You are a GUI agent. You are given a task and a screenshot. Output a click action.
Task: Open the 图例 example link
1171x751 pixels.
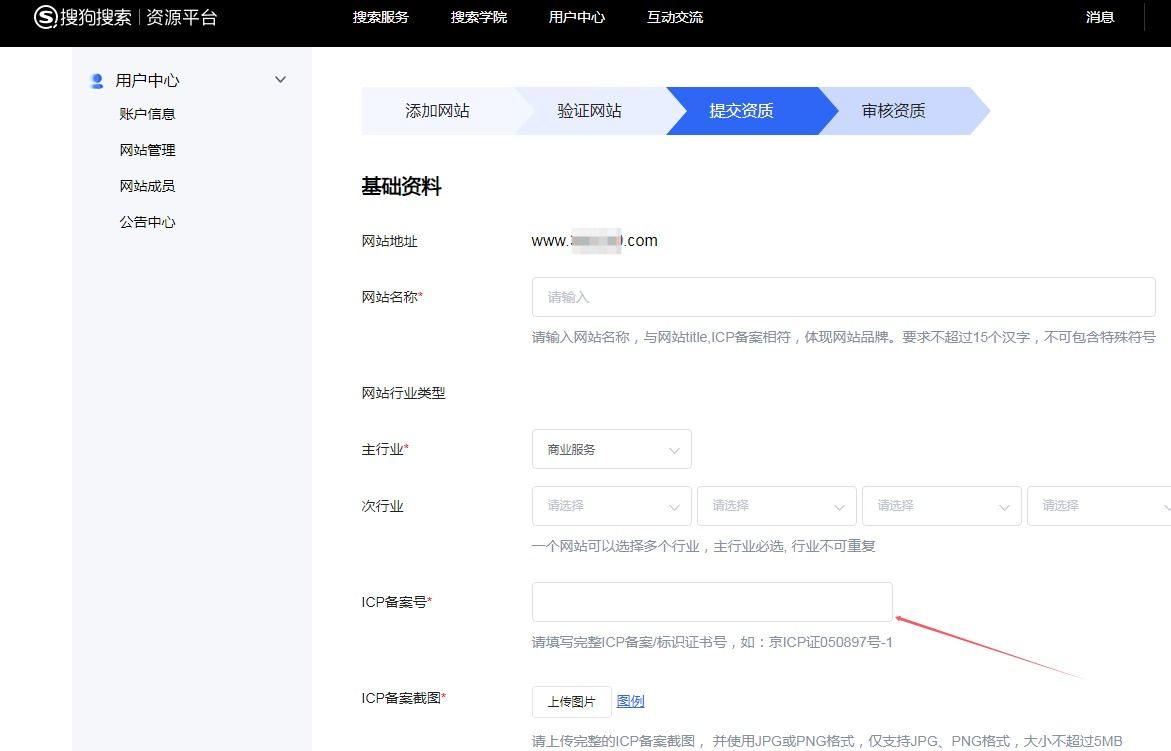[630, 701]
